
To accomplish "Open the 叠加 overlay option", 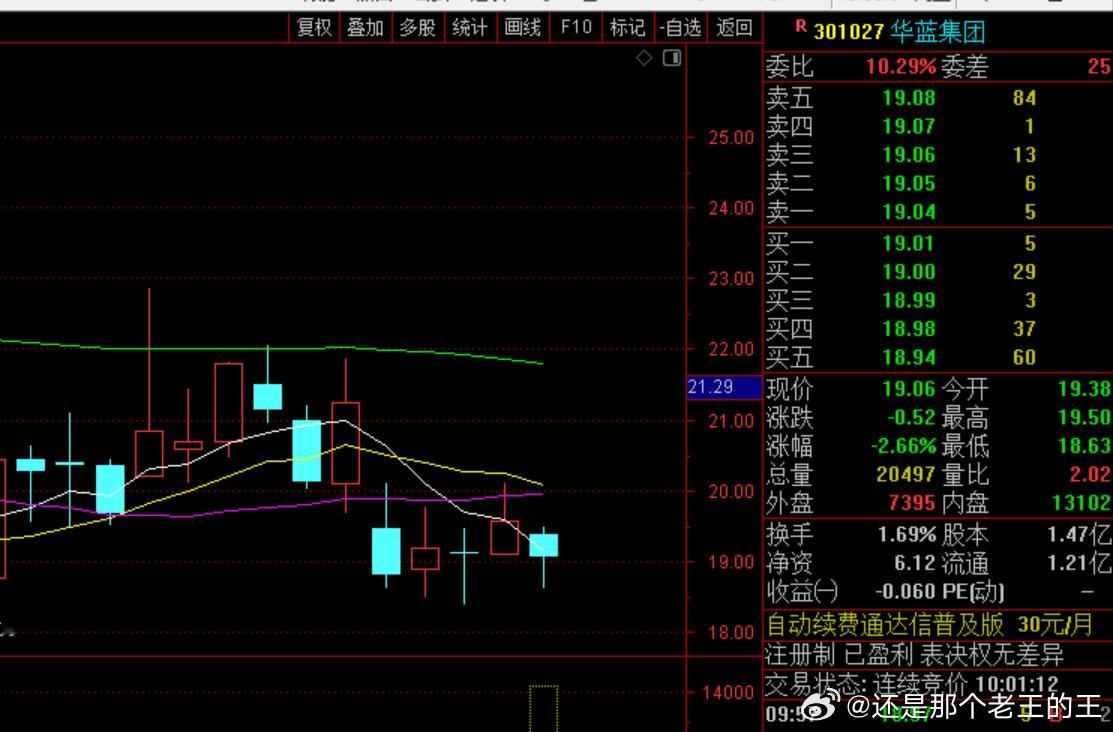I will (366, 28).
